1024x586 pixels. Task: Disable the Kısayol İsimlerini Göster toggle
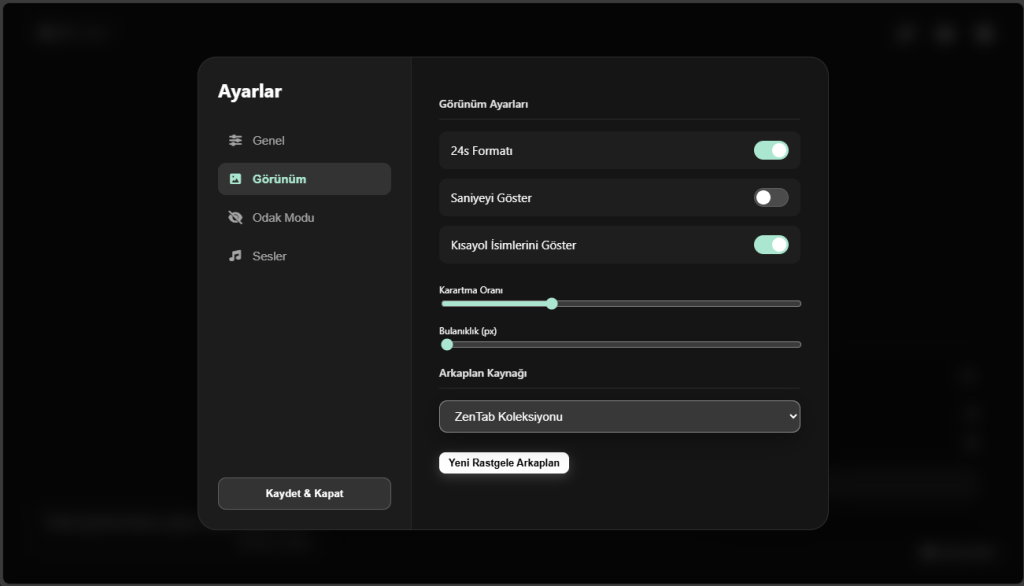(771, 245)
